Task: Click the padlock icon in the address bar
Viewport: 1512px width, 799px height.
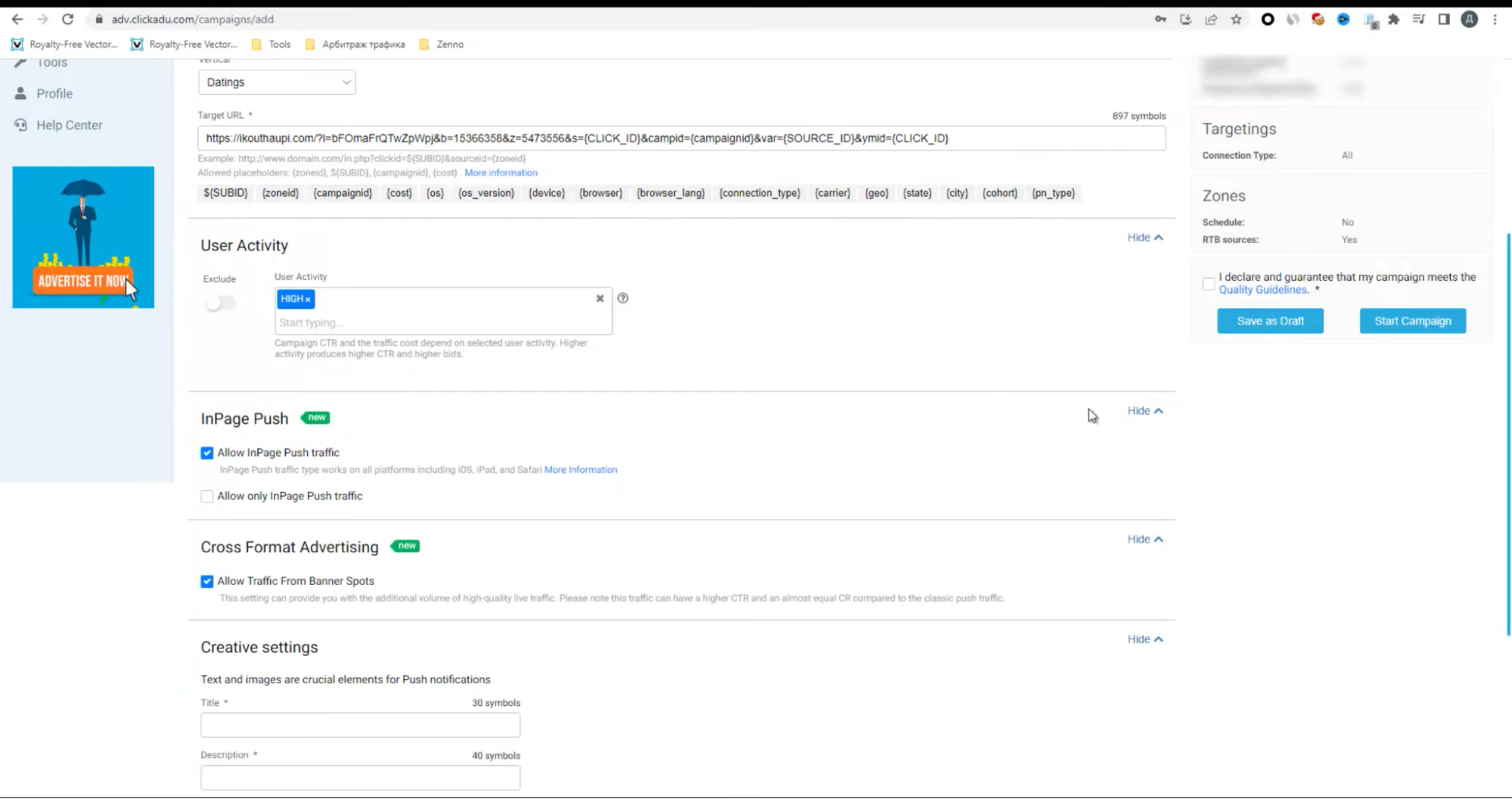Action: coord(98,19)
